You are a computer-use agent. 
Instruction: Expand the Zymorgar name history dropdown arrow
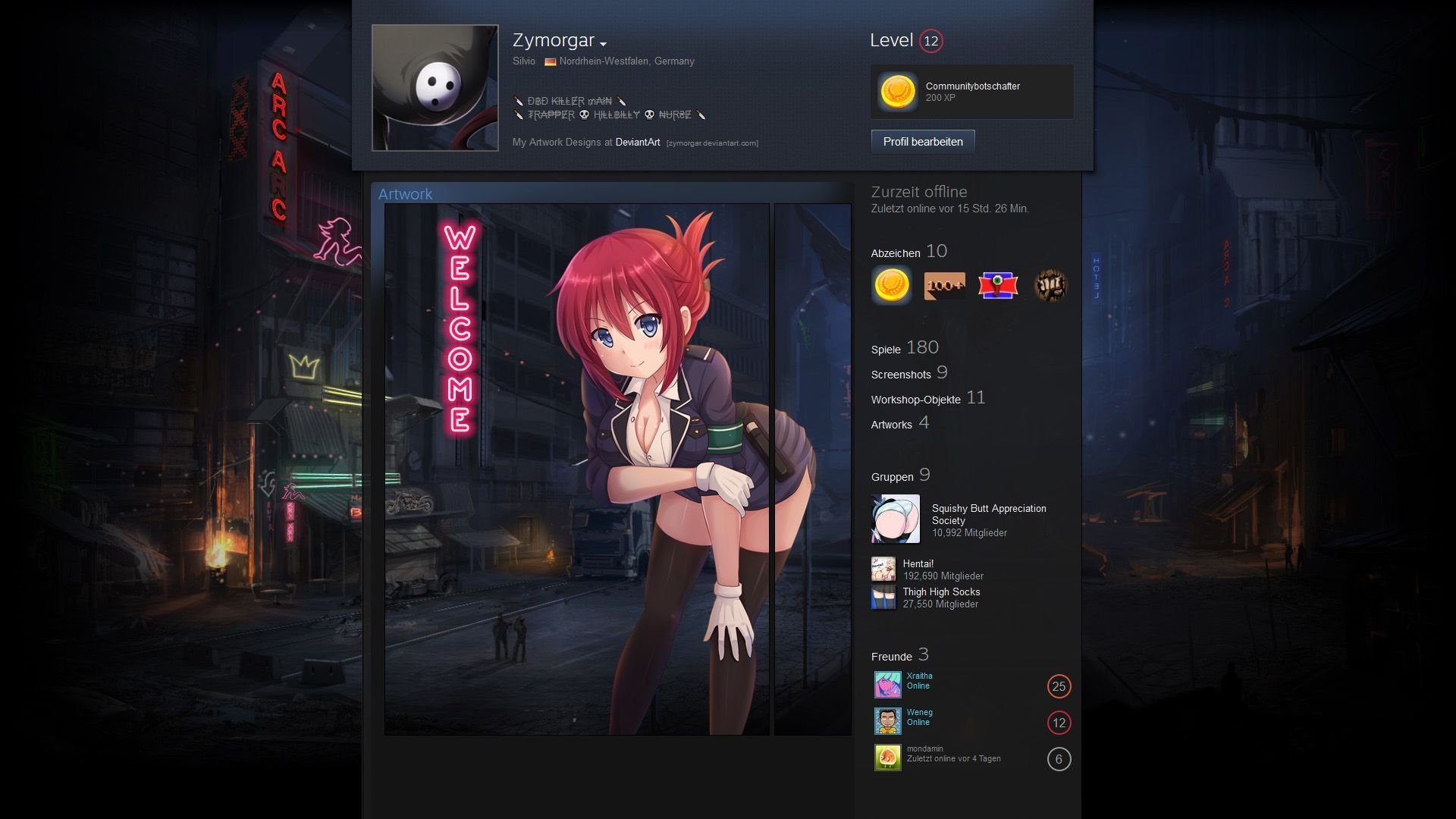pos(603,44)
